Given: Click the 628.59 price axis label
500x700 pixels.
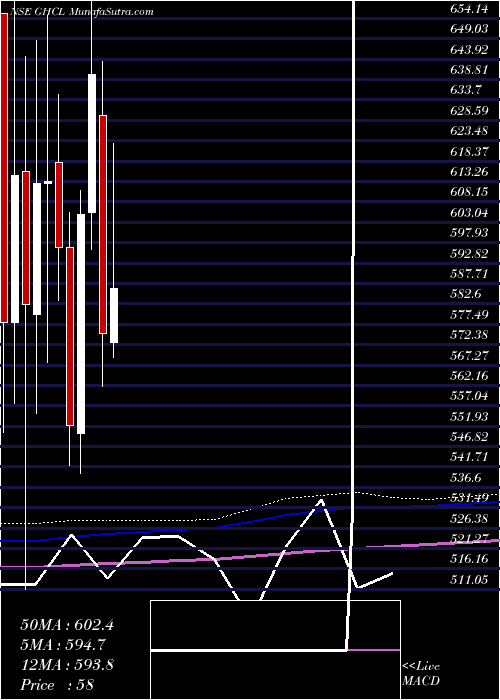Looking at the screenshot, I should click(x=470, y=110).
